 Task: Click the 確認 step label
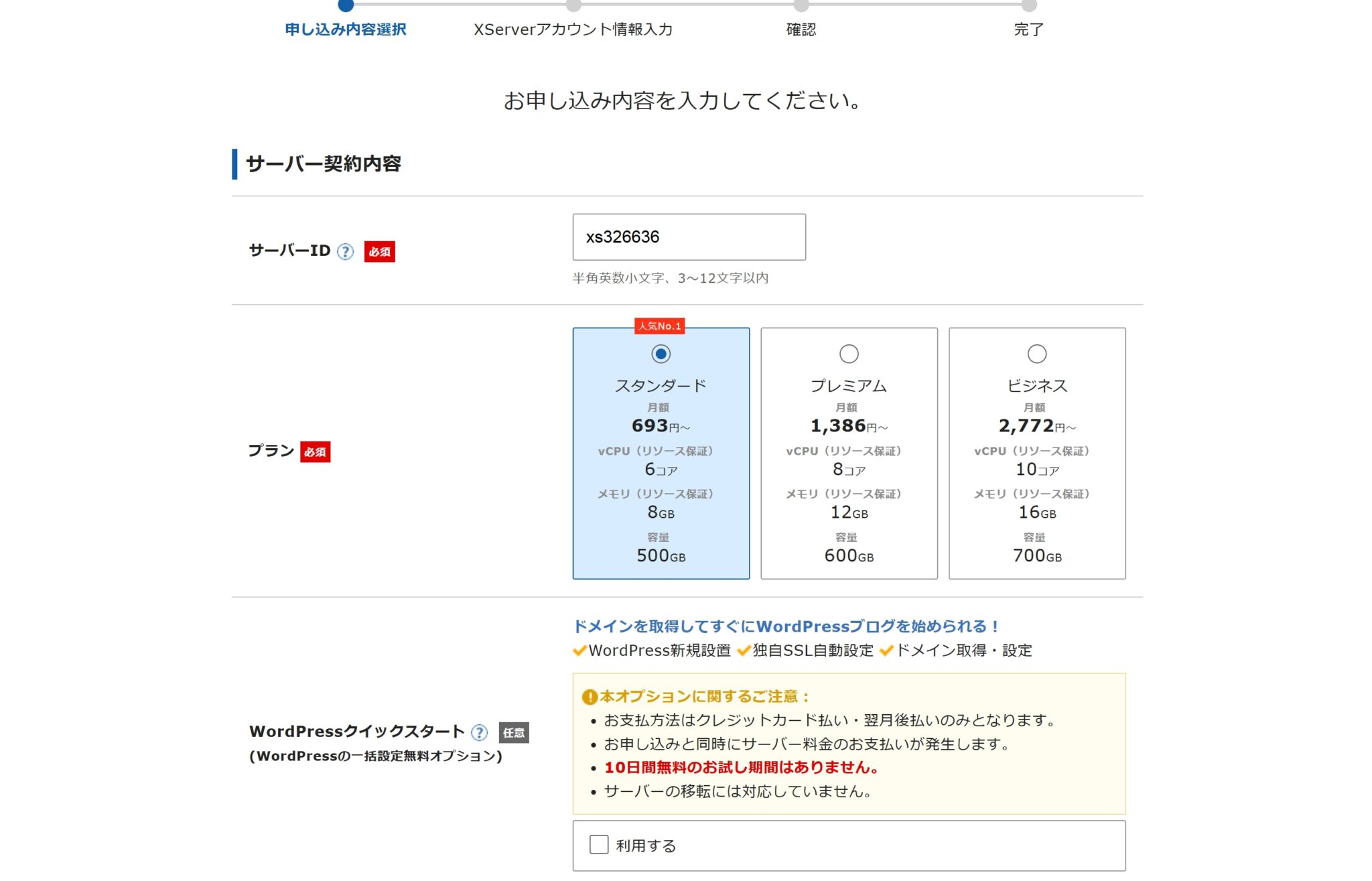click(x=802, y=29)
